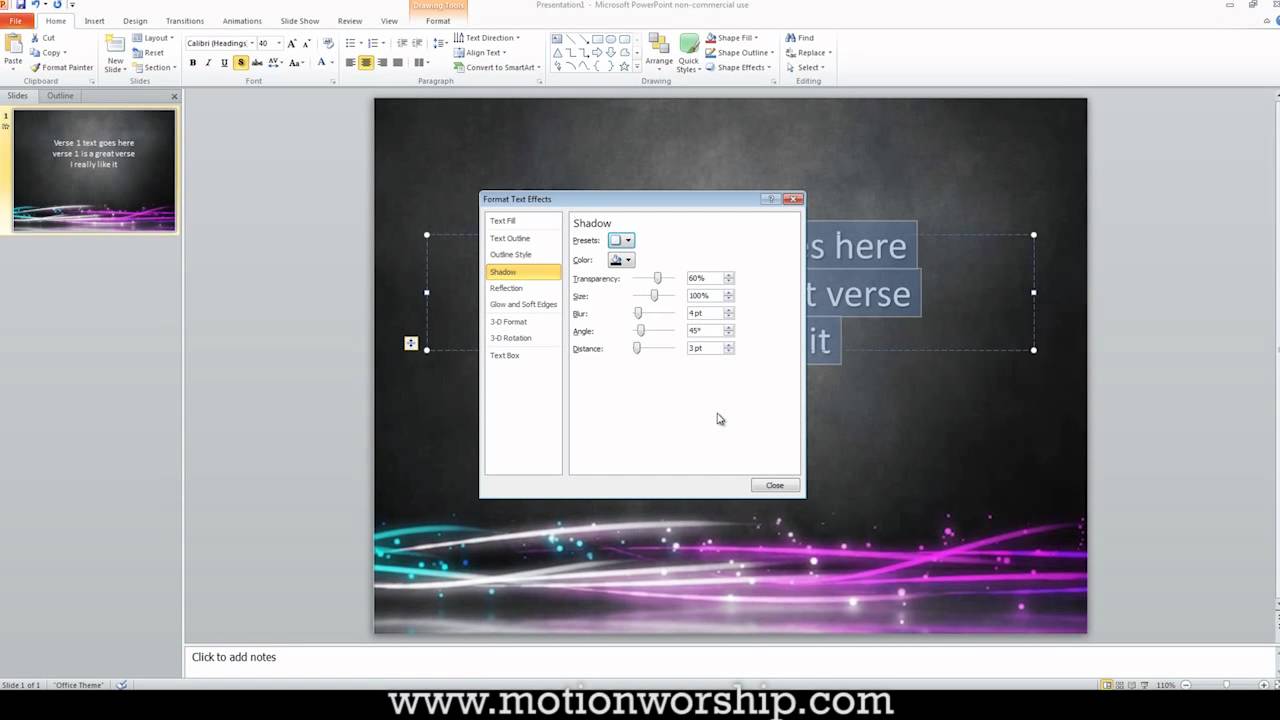Click the Save icon in Quick Access Toolbar
1280x720 pixels.
21,5
